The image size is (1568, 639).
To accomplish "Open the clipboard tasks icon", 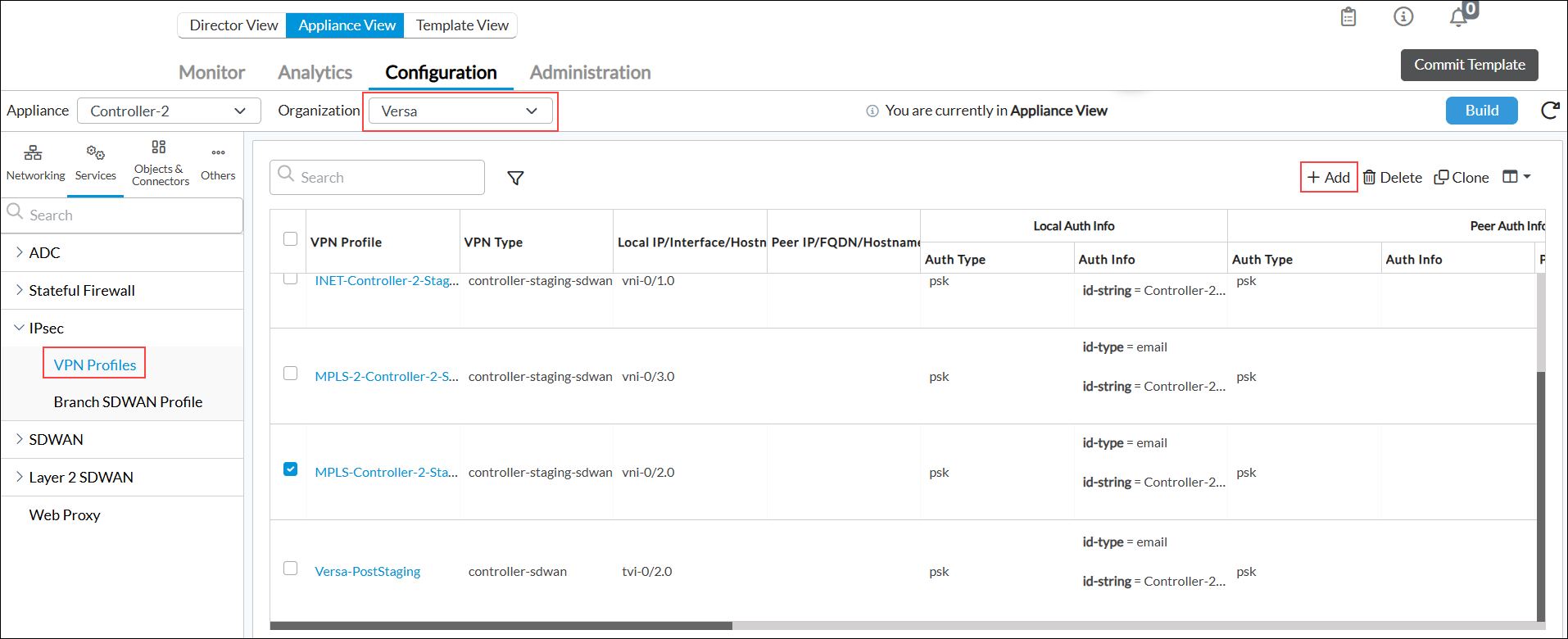I will [1348, 17].
